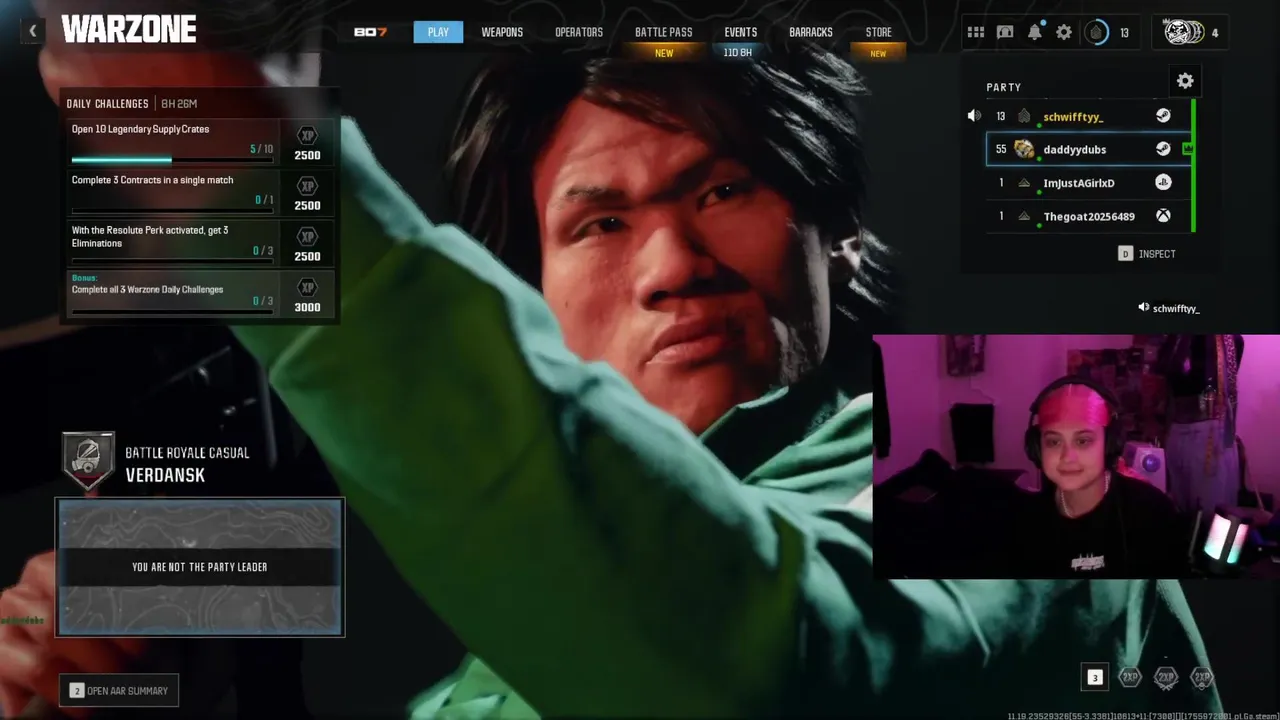
Task: Click OPEN AAR SUMMARY button
Action: coord(119,690)
